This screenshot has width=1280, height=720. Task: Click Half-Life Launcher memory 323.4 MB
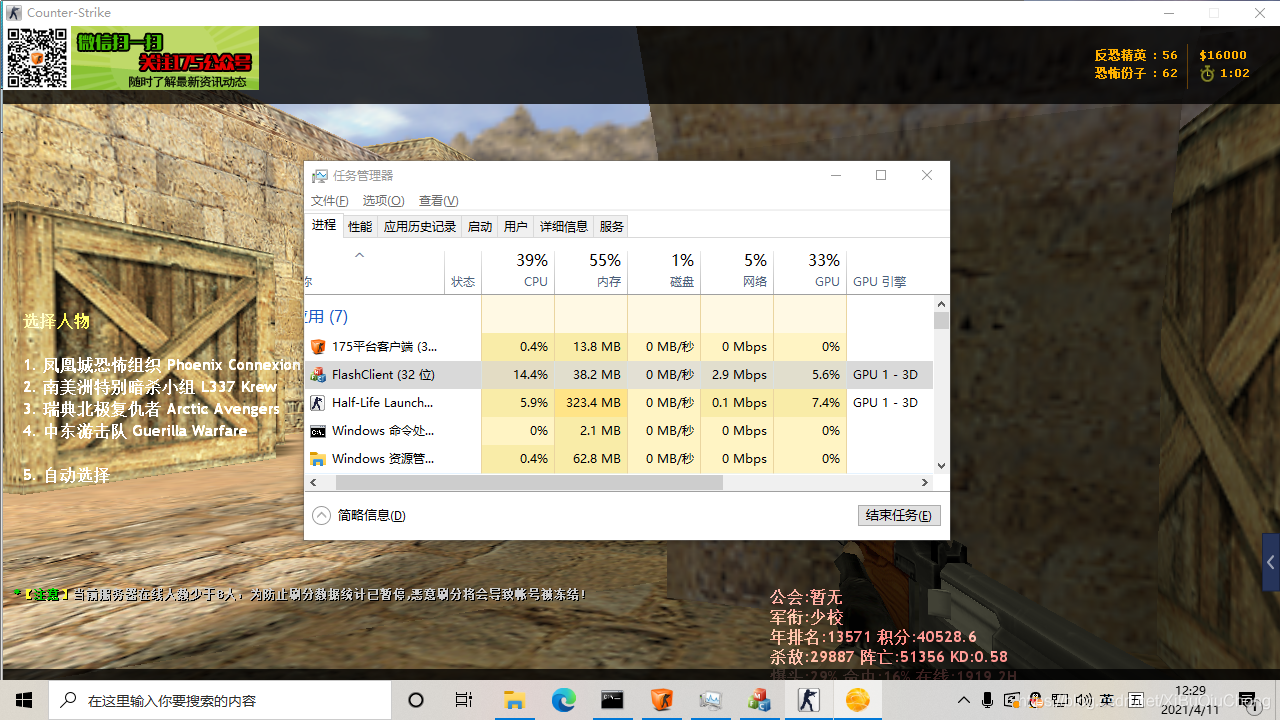click(593, 403)
